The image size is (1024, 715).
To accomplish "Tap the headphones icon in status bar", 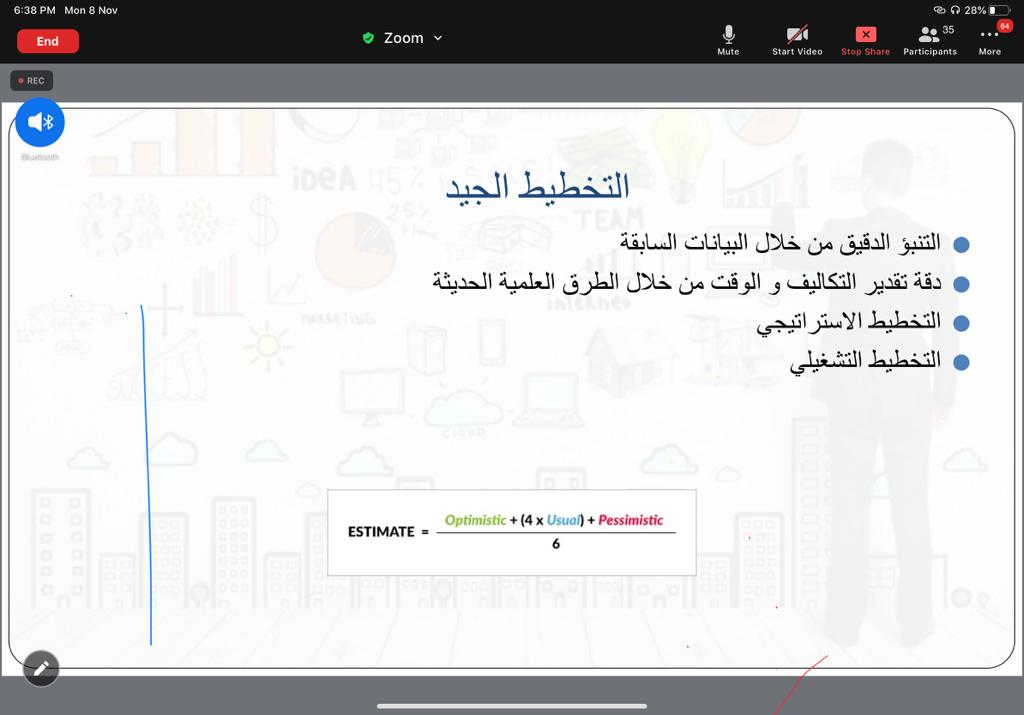I will coord(955,10).
